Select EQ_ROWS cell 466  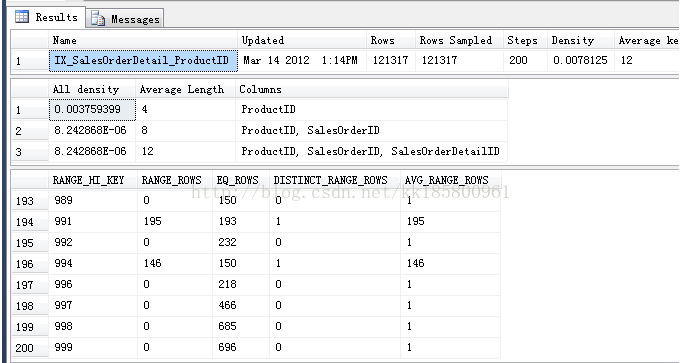click(241, 305)
